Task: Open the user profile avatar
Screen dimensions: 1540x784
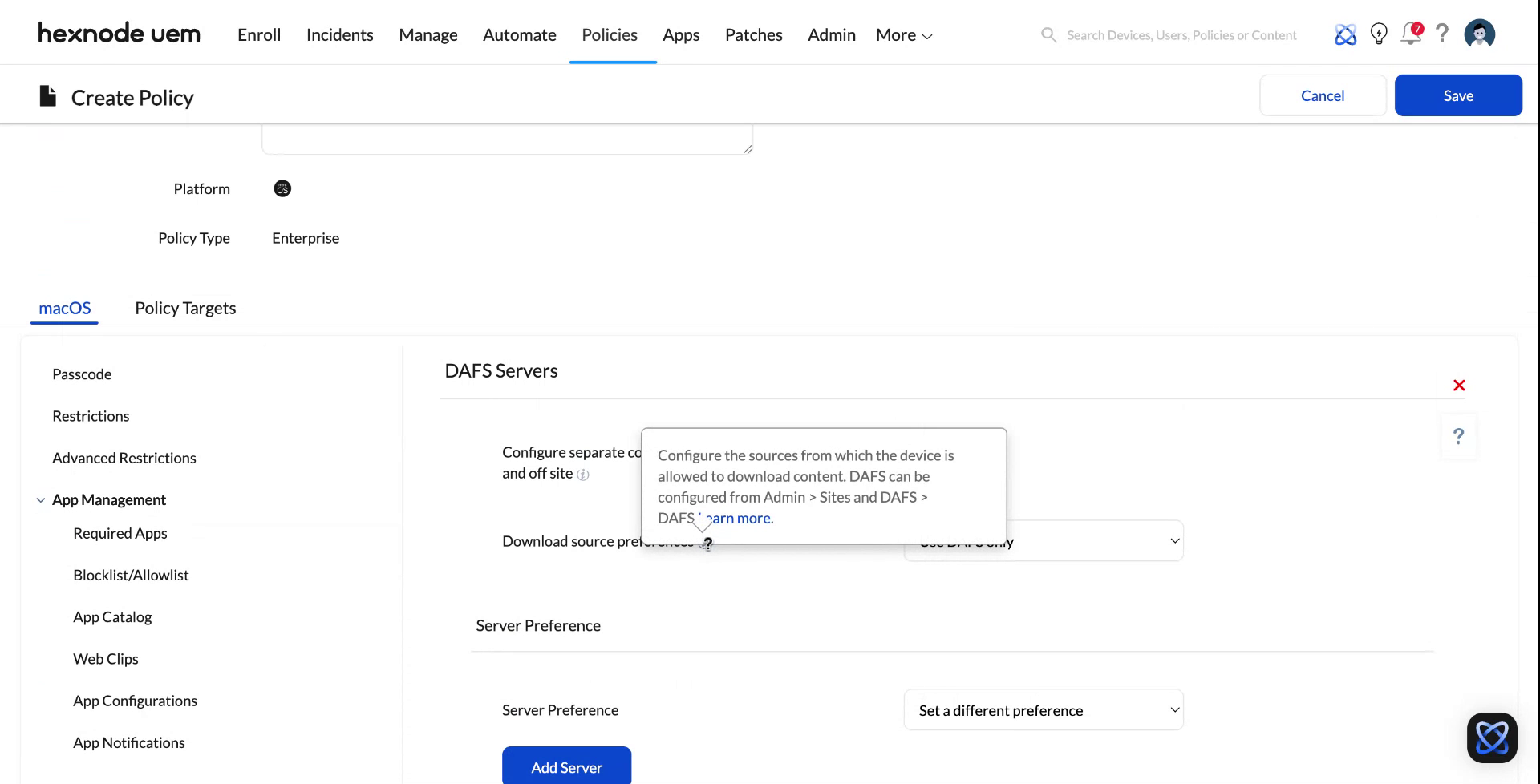Action: pos(1480,34)
